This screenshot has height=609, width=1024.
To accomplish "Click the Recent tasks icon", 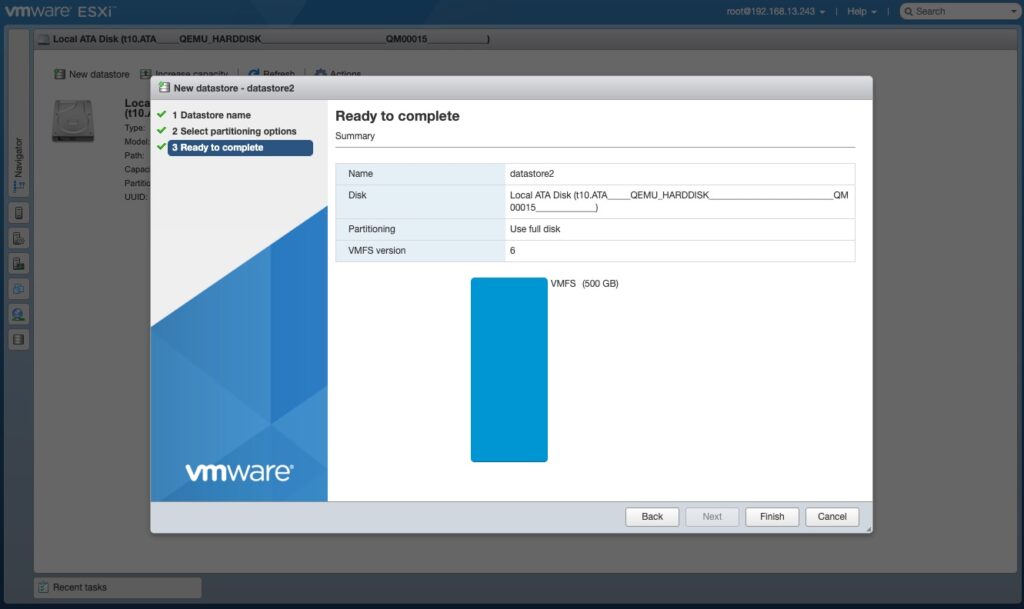I will [43, 587].
